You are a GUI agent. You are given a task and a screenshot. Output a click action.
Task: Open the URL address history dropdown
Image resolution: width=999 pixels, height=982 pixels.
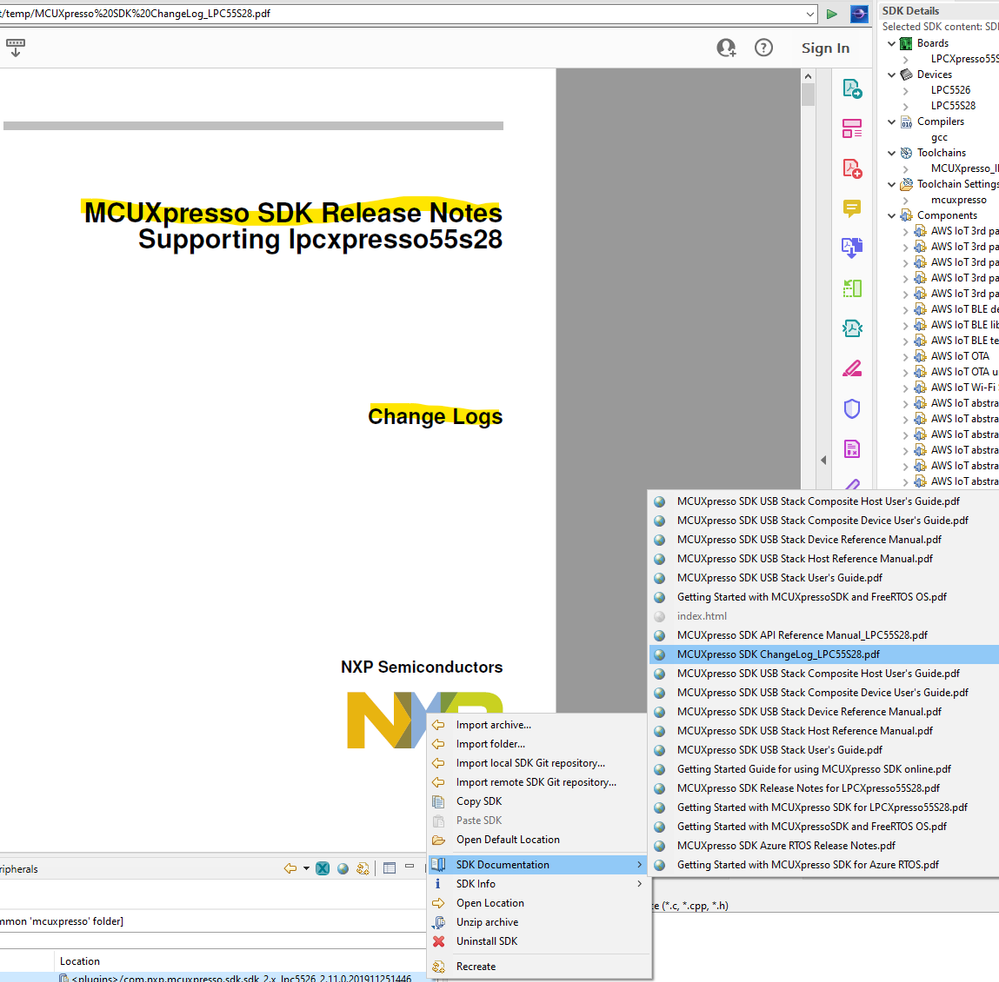[x=810, y=13]
